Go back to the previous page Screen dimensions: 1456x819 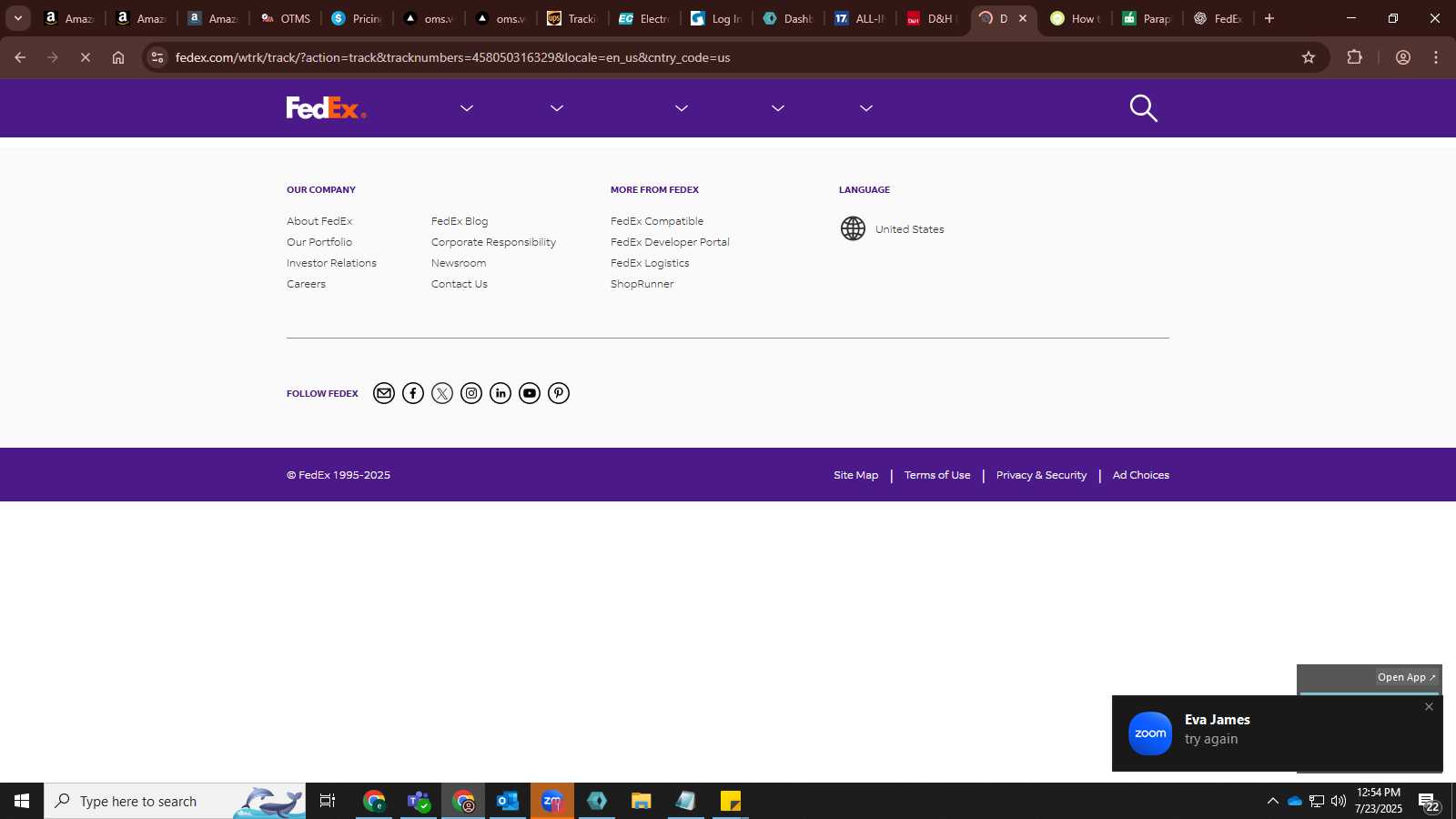point(20,57)
